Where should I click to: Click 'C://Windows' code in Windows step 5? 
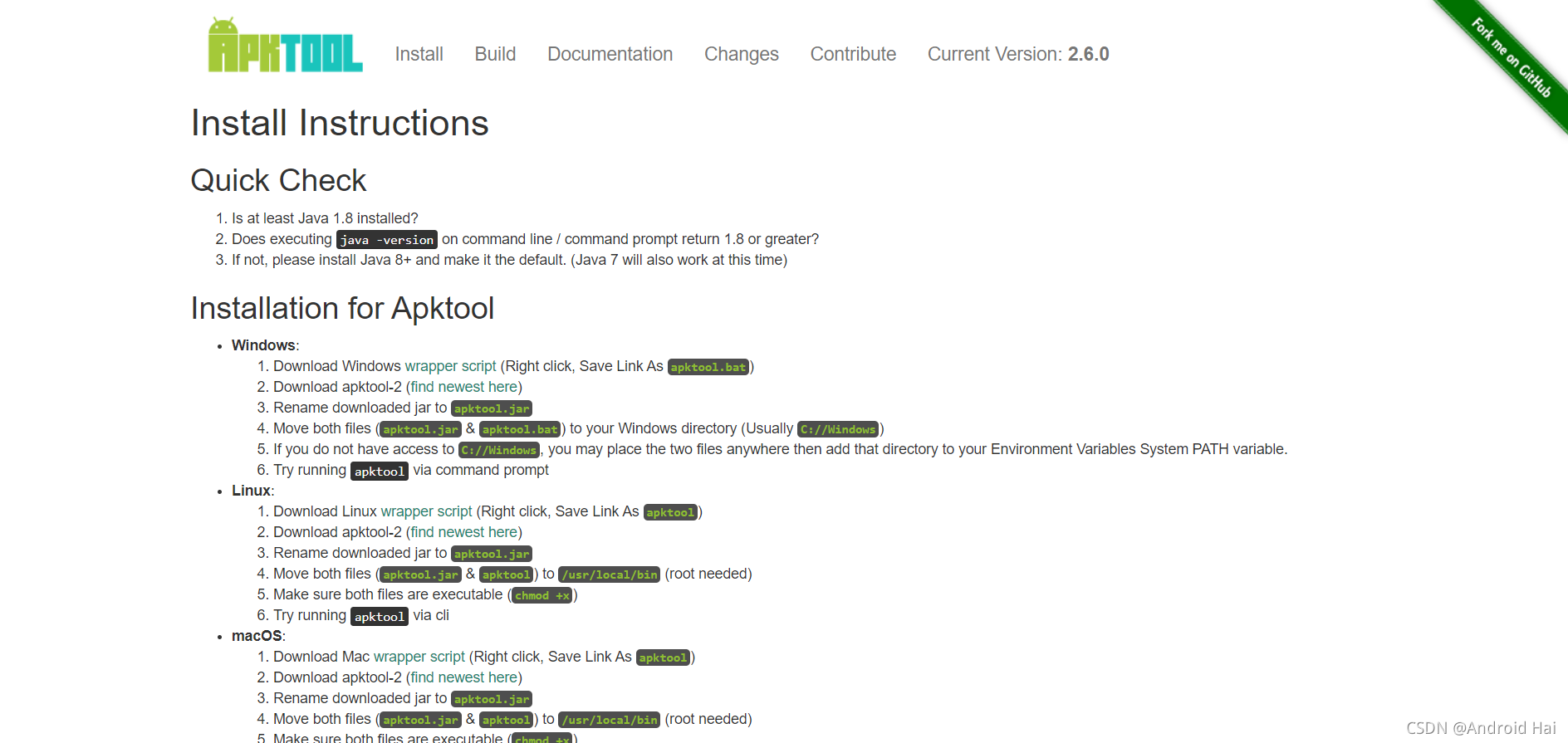pyautogui.click(x=499, y=450)
